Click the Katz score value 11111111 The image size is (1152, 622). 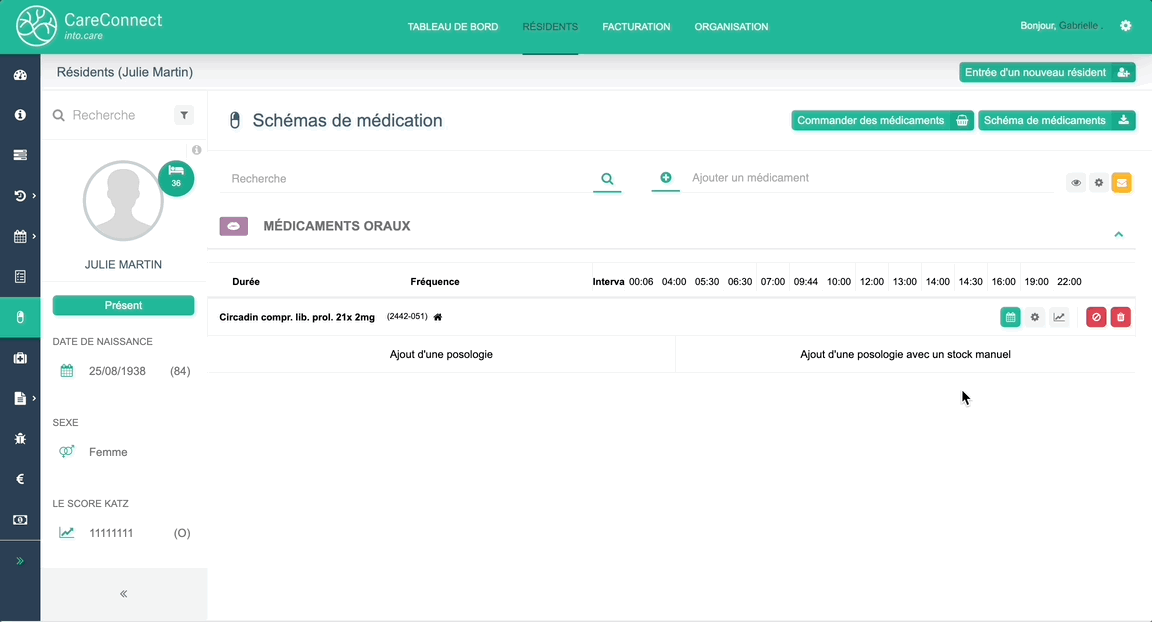click(111, 533)
